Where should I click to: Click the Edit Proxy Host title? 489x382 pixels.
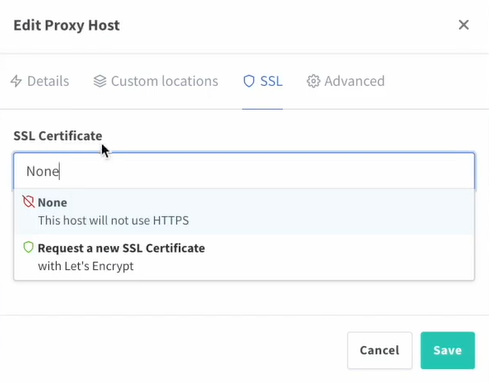(66, 25)
